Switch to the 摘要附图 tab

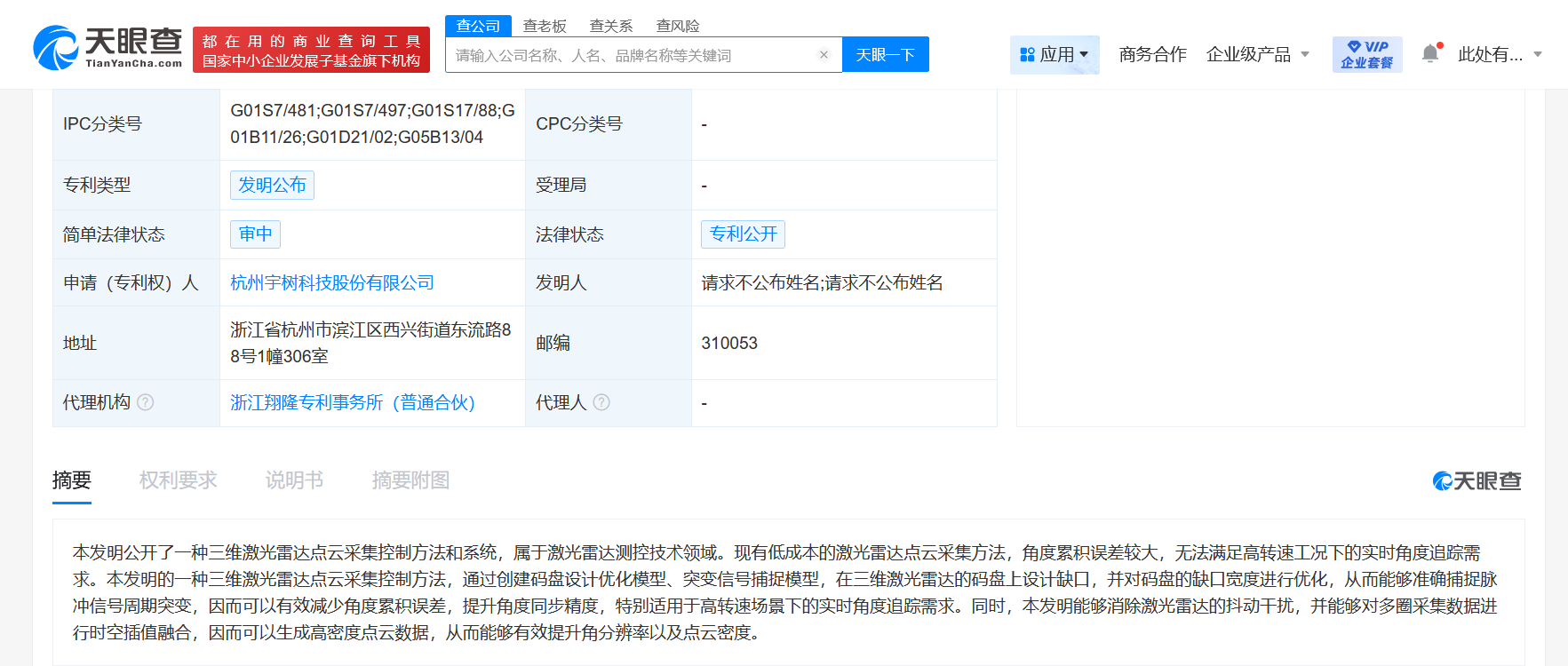point(410,480)
